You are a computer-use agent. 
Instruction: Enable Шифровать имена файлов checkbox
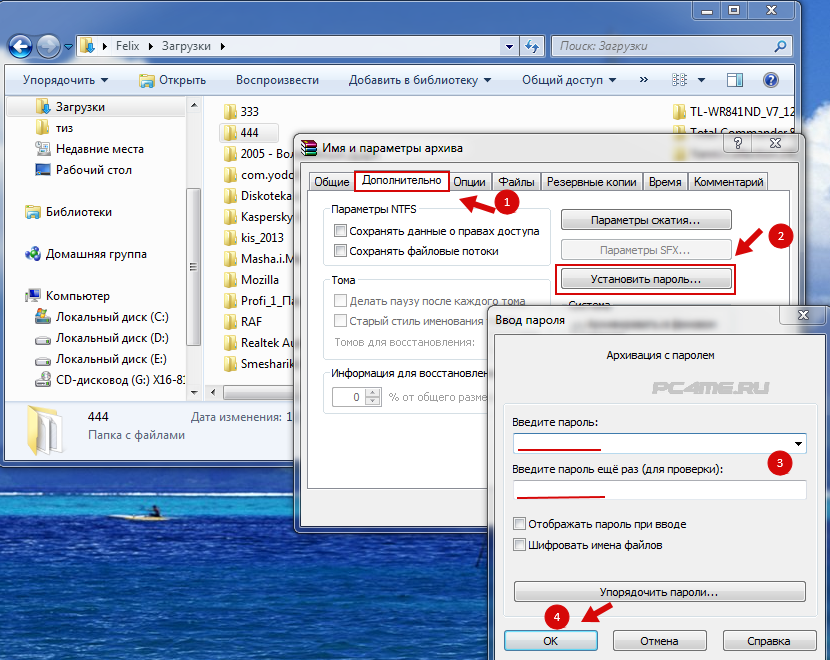point(519,545)
